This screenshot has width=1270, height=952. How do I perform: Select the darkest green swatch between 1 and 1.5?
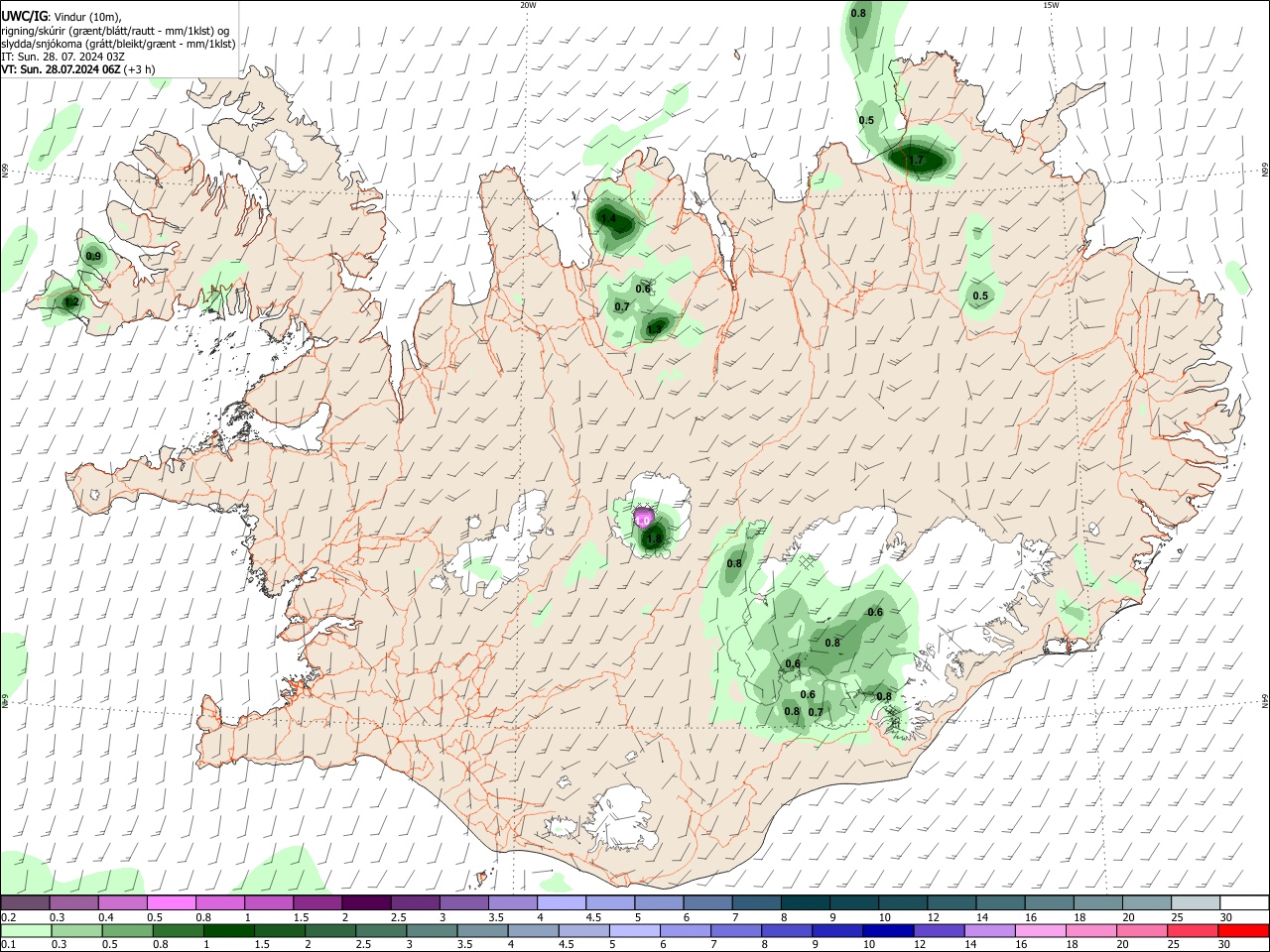tap(228, 930)
